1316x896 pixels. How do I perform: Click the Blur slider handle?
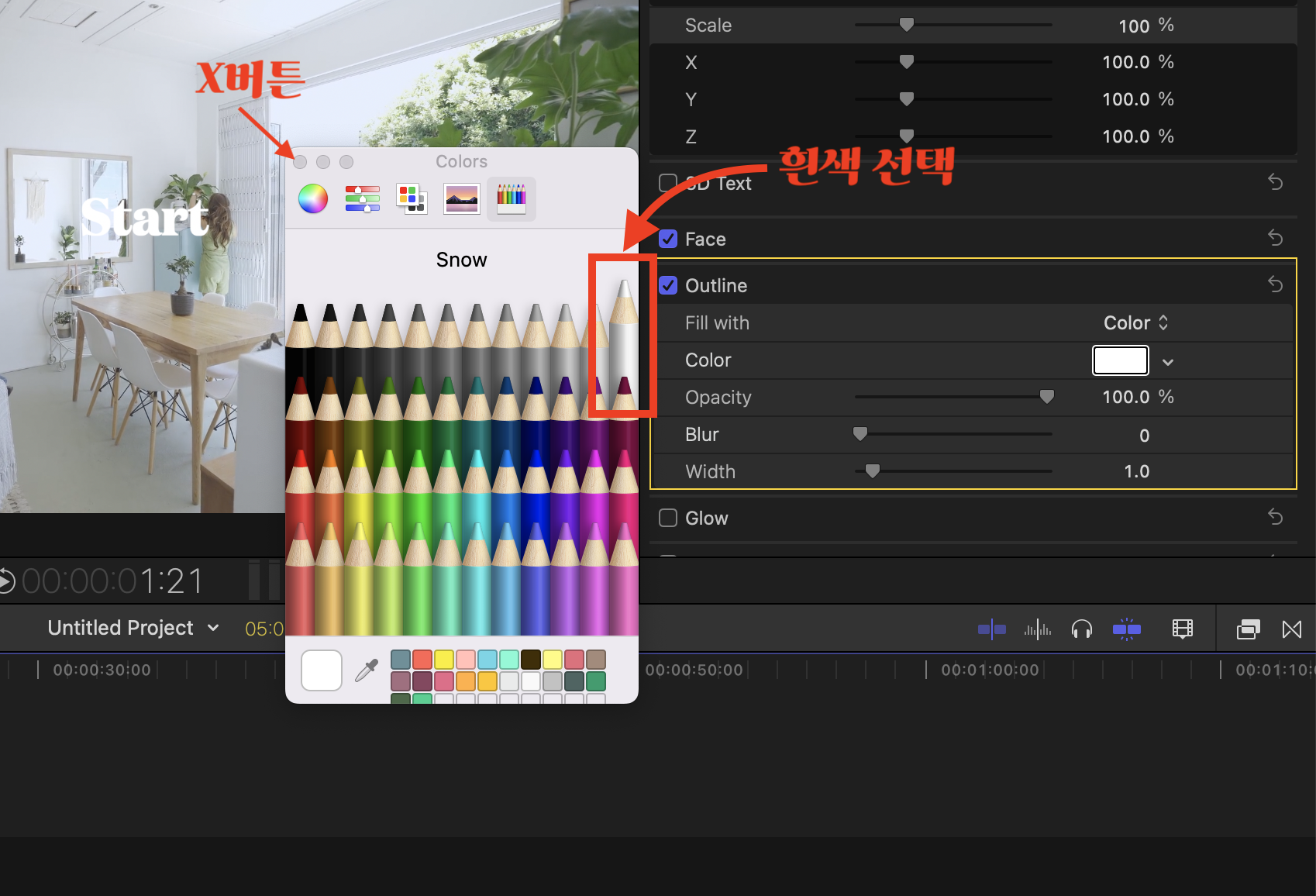pos(860,434)
